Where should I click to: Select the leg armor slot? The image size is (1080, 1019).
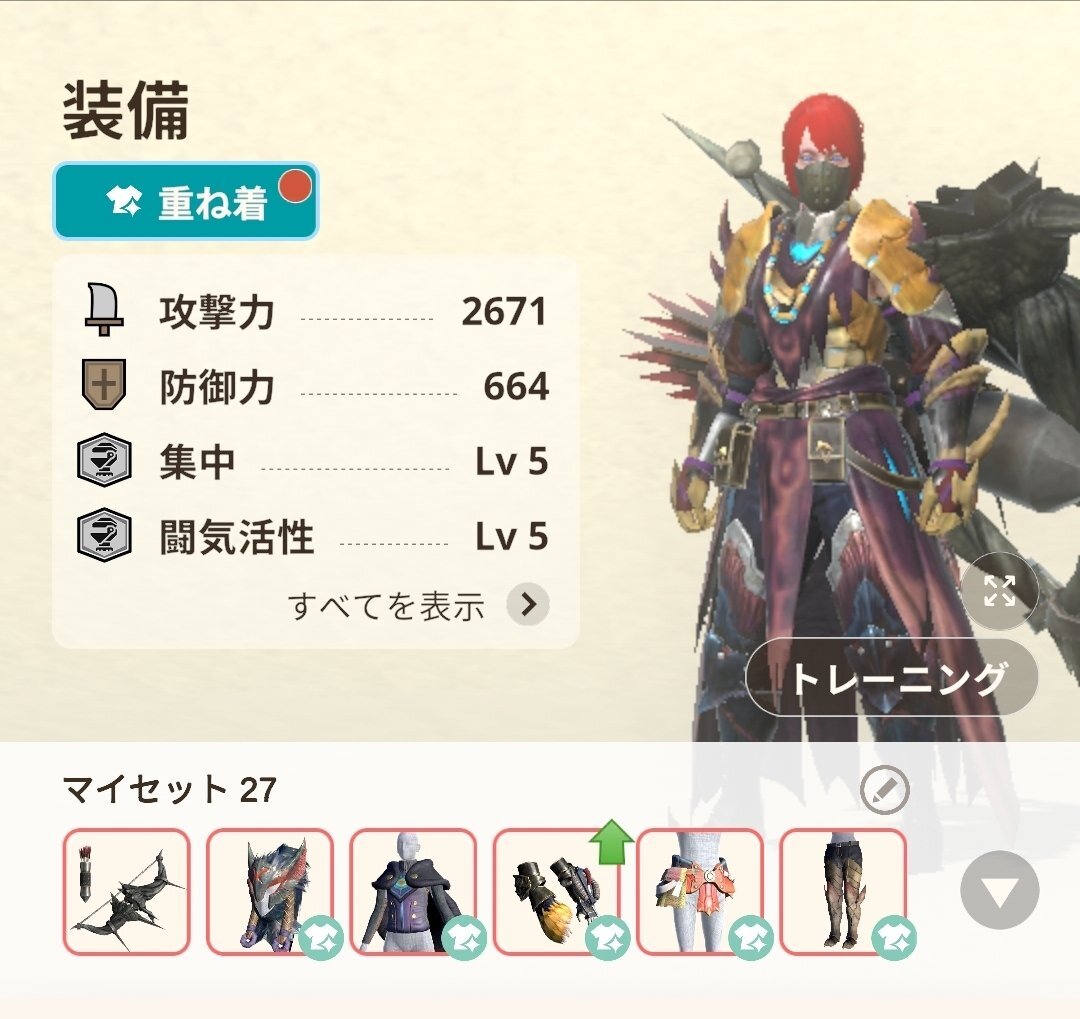pos(843,892)
